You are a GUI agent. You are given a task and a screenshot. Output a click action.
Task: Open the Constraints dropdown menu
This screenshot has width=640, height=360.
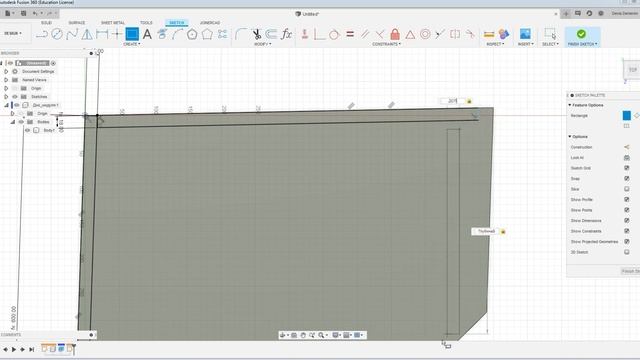click(x=387, y=44)
